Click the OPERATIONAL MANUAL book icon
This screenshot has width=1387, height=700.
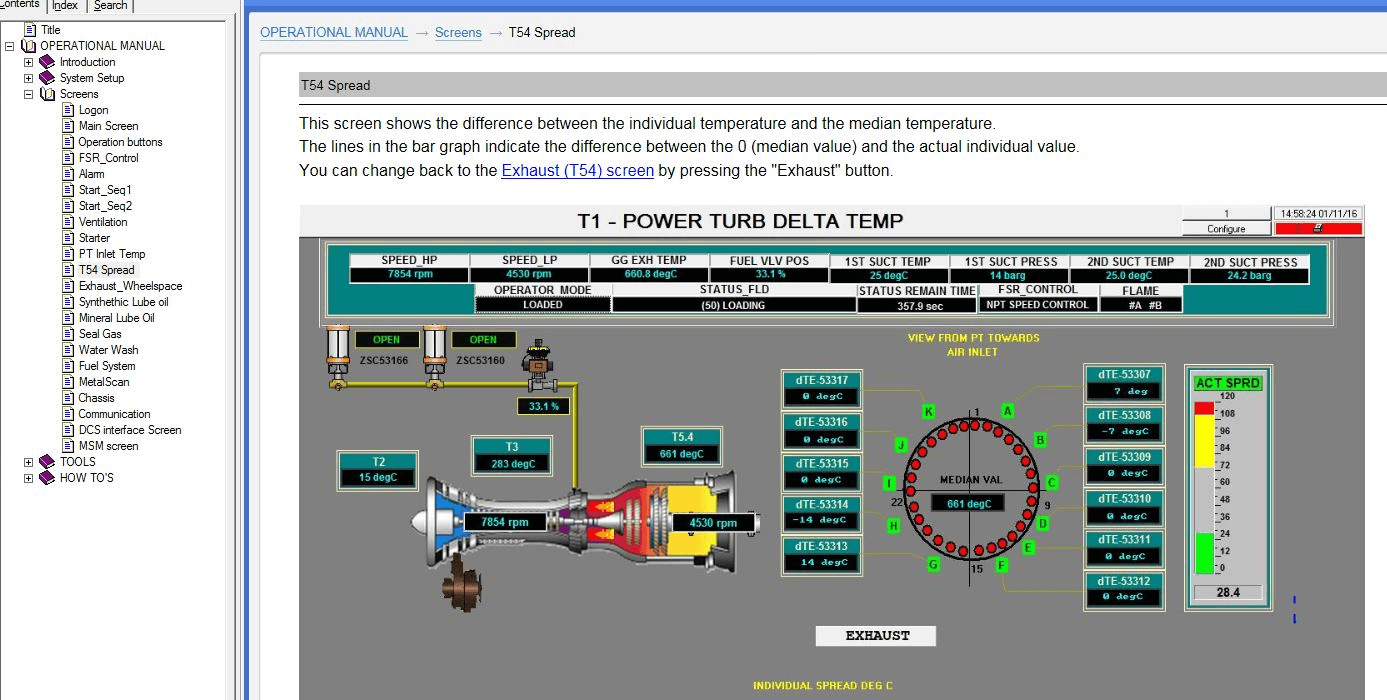pos(30,45)
